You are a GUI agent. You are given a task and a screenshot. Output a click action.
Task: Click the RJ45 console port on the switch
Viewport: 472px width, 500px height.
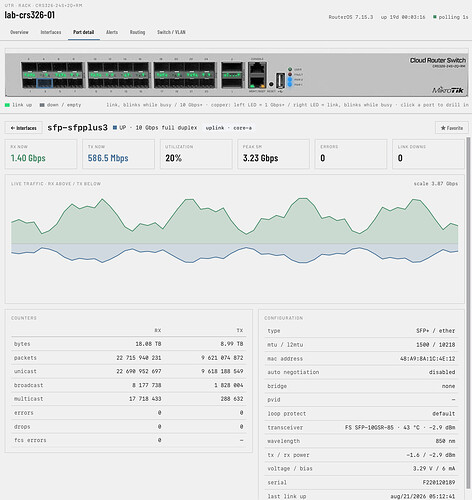(x=257, y=68)
